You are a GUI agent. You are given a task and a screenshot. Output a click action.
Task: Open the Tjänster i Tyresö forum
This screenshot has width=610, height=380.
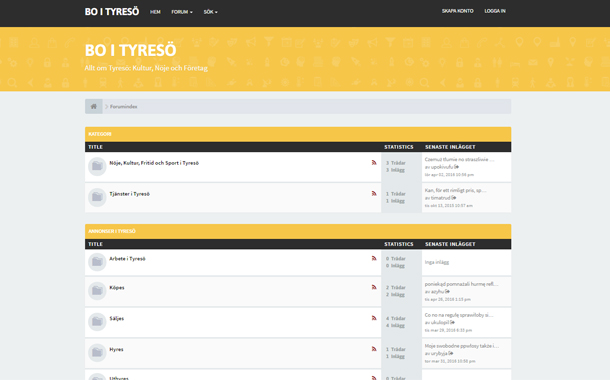point(130,194)
